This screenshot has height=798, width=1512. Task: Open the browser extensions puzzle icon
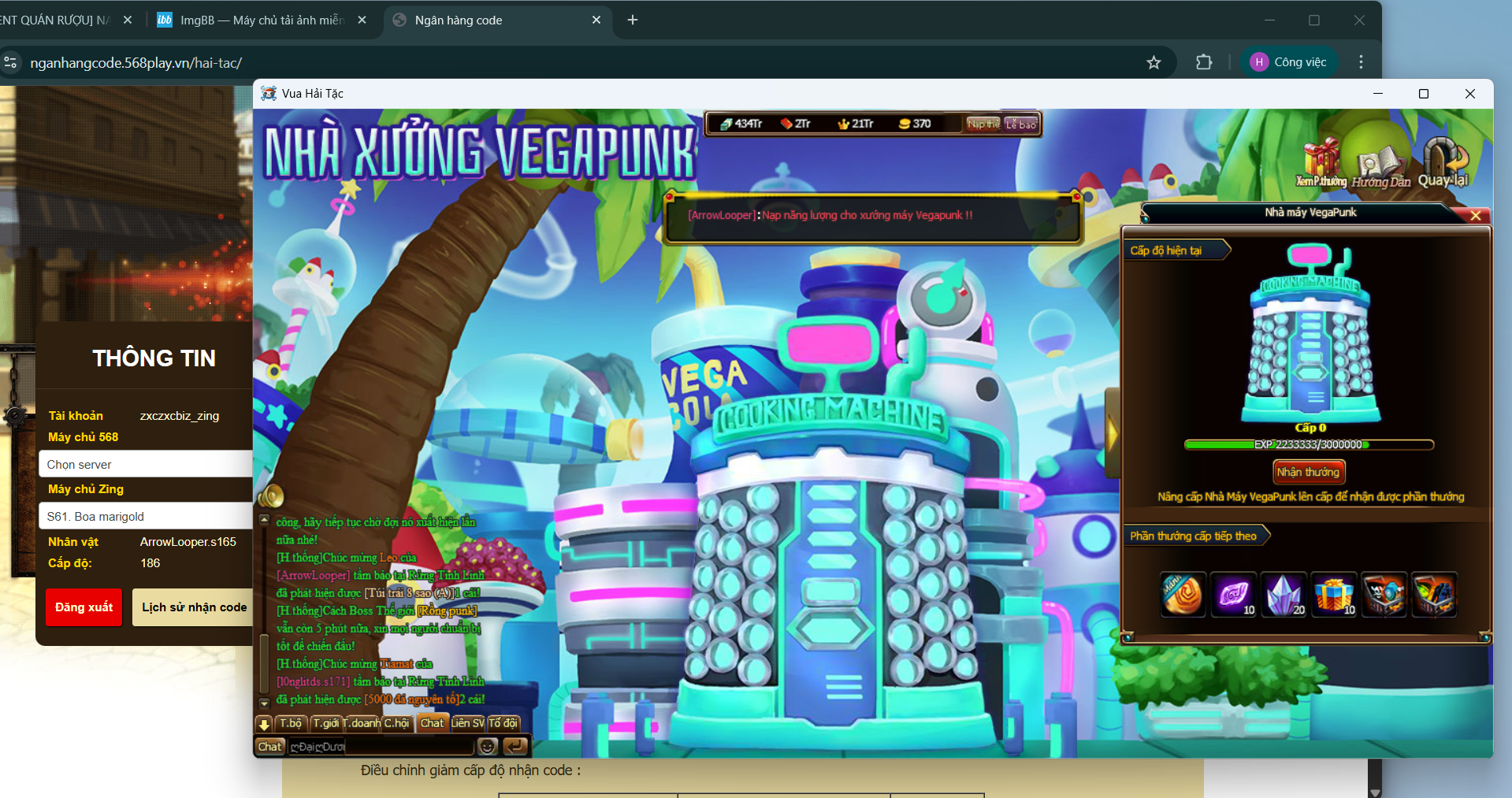pos(1203,62)
